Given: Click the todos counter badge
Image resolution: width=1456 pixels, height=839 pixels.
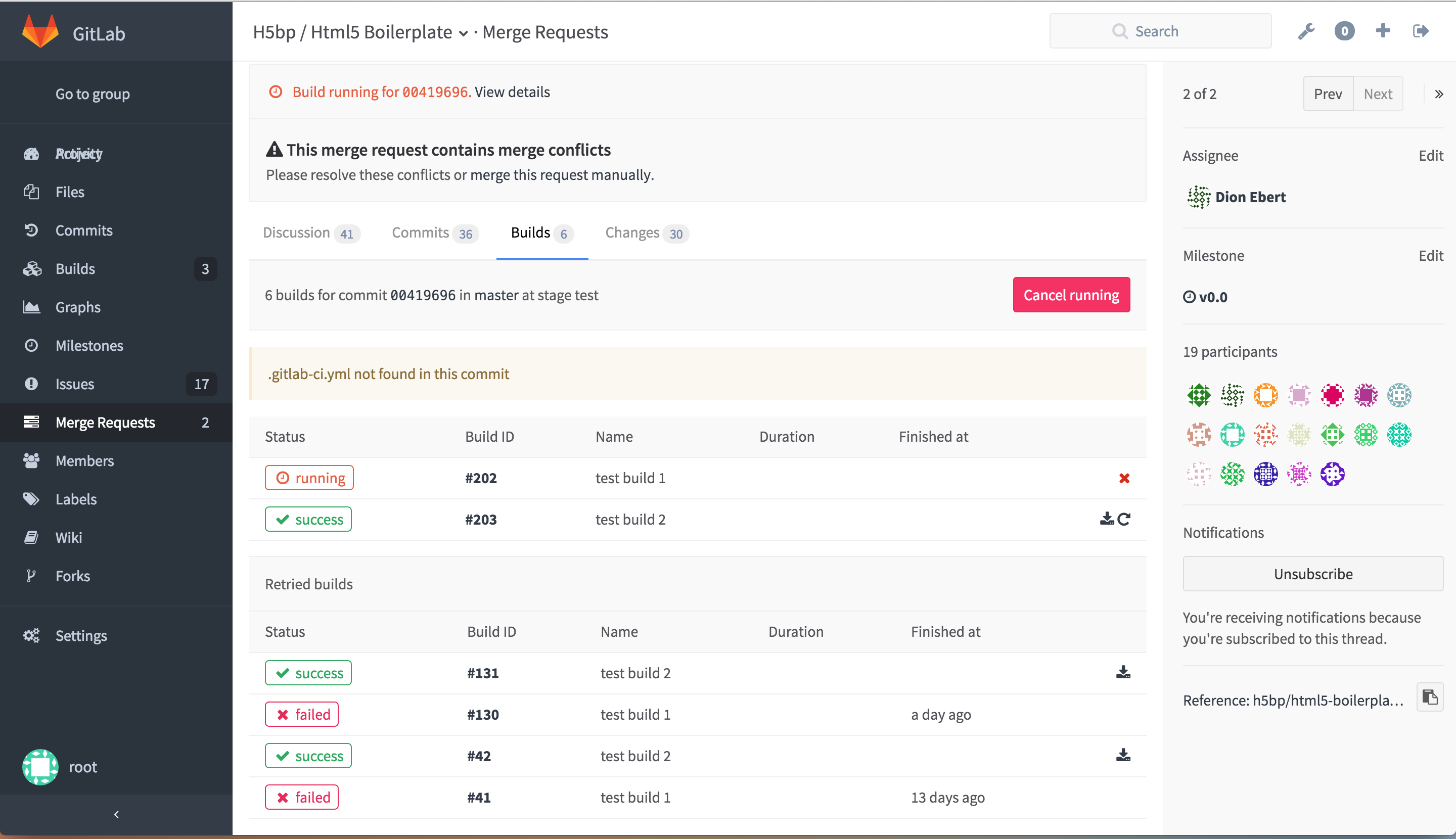Looking at the screenshot, I should click(x=1344, y=31).
